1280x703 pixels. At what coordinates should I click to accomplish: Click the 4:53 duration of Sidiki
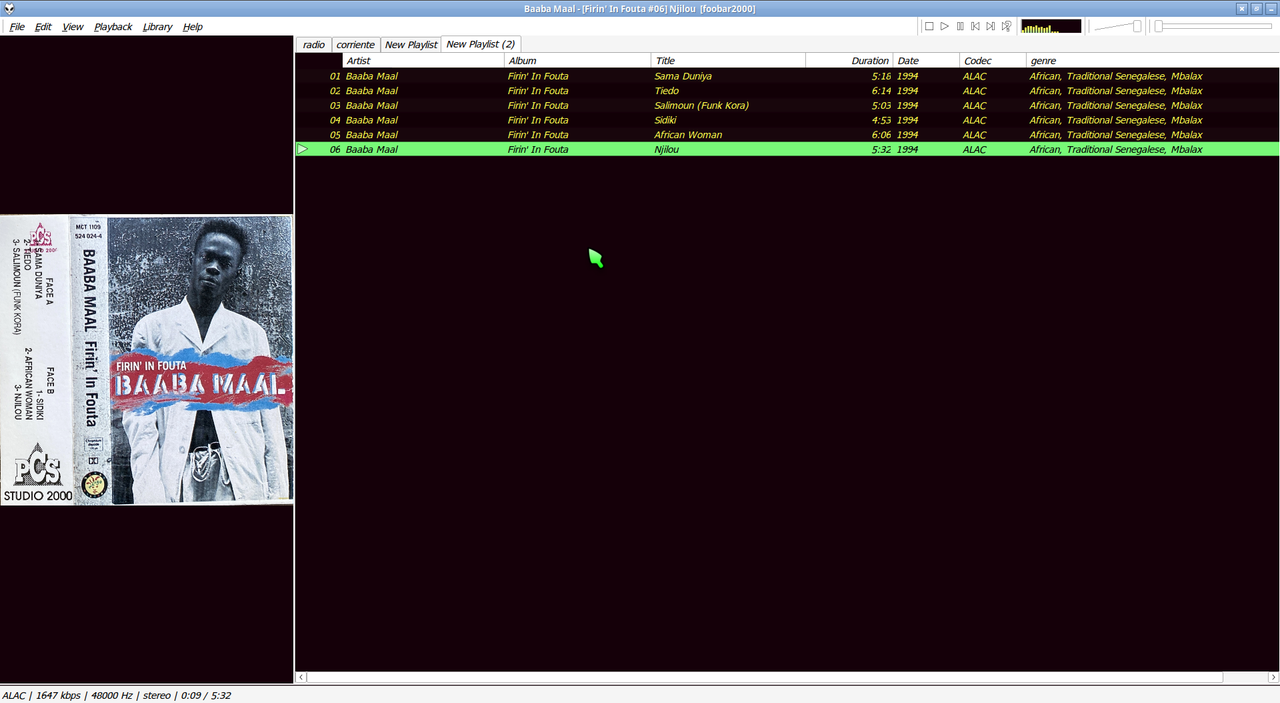881,120
